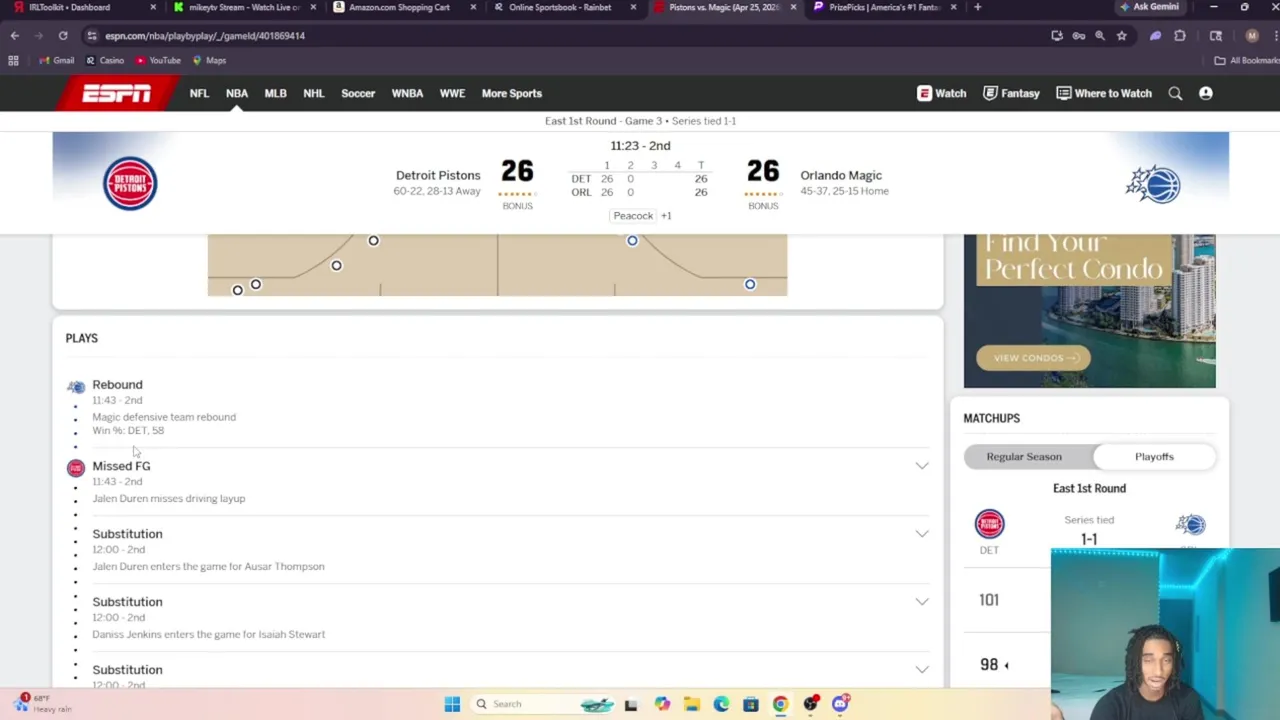Screen dimensions: 1280x720
Task: Open the Chrome apps grid icon
Action: tap(13, 60)
